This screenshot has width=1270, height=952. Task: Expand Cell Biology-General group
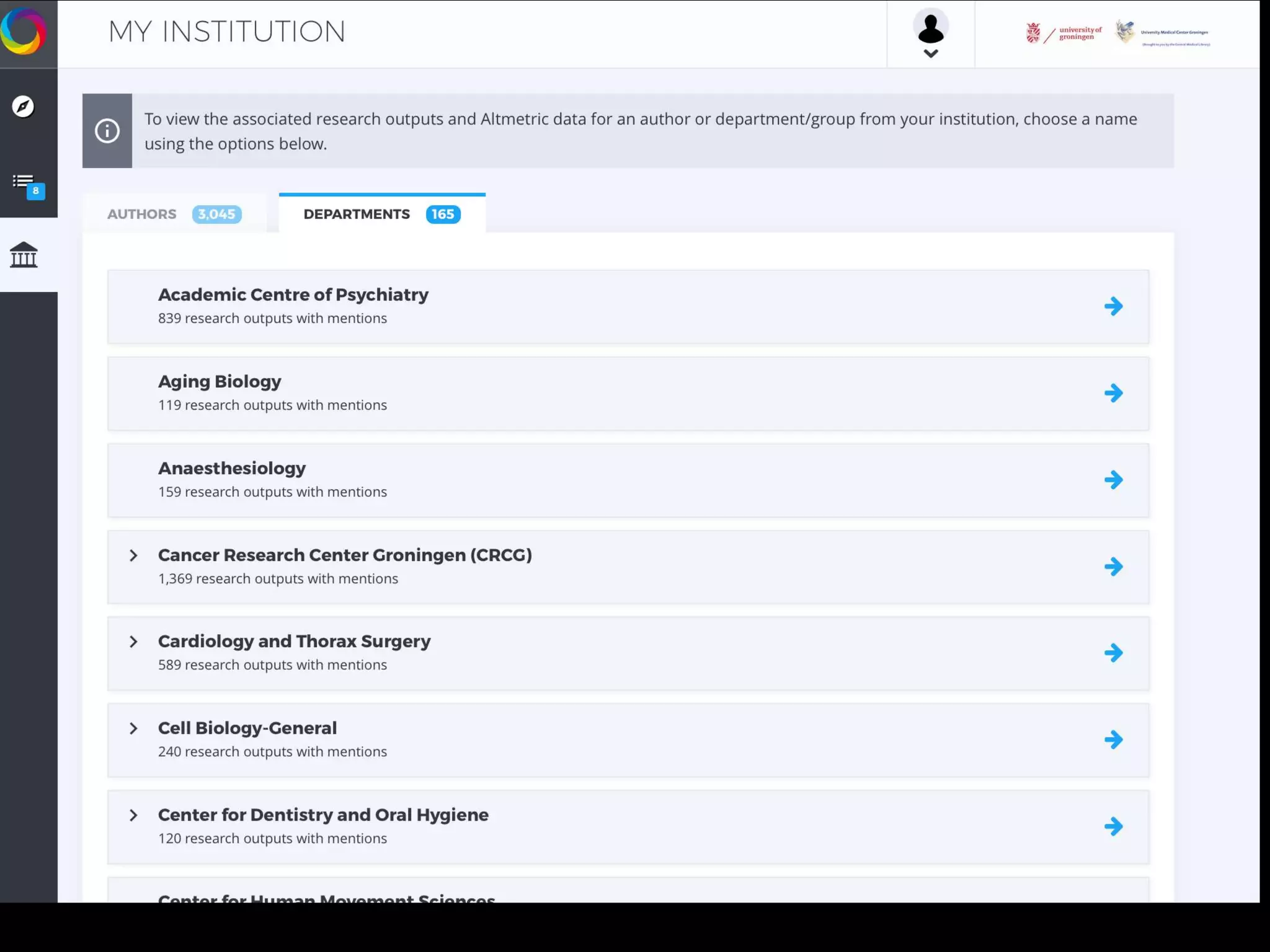tap(133, 728)
